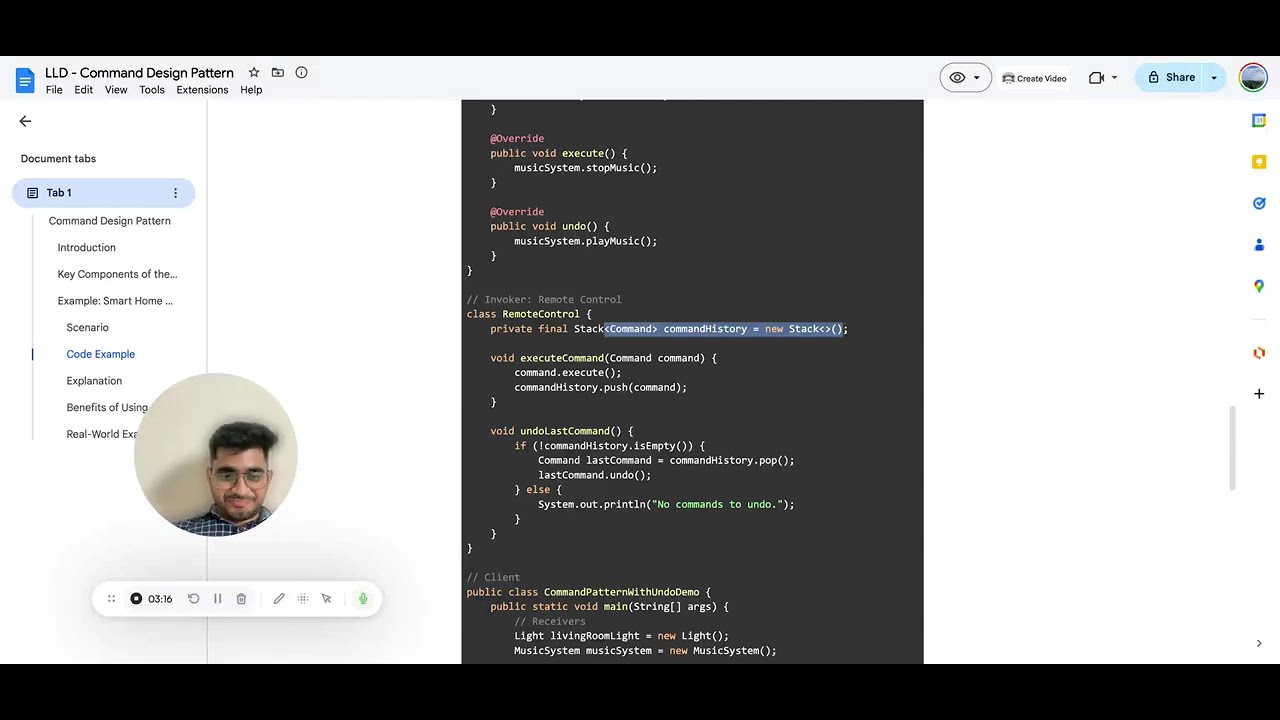Image resolution: width=1280 pixels, height=720 pixels.
Task: Click the recorder dotted grid icon
Action: [302, 599]
